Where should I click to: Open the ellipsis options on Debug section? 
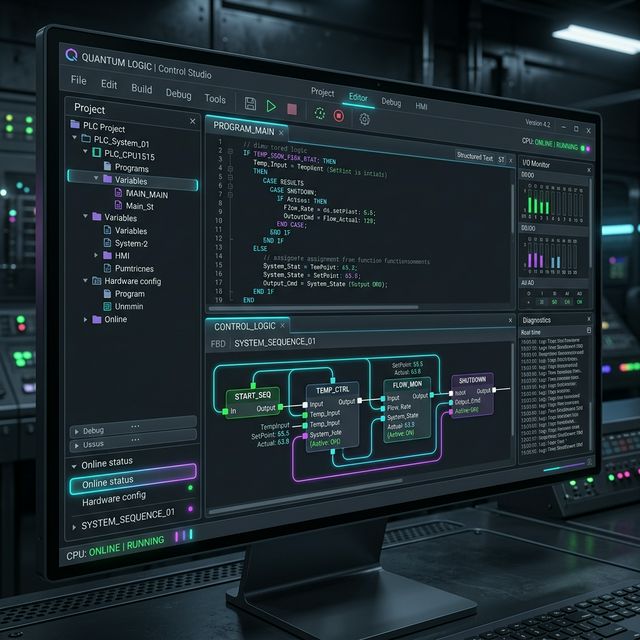point(136,426)
